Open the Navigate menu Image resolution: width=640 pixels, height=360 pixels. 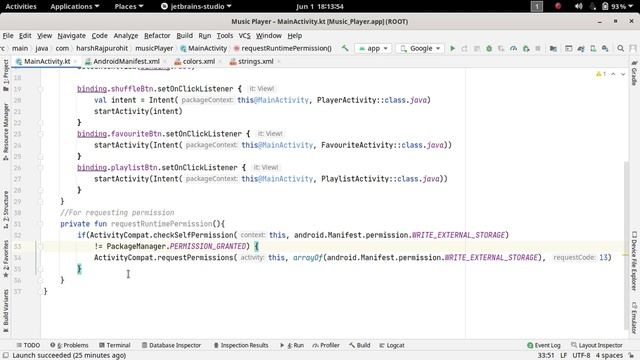[71, 36]
